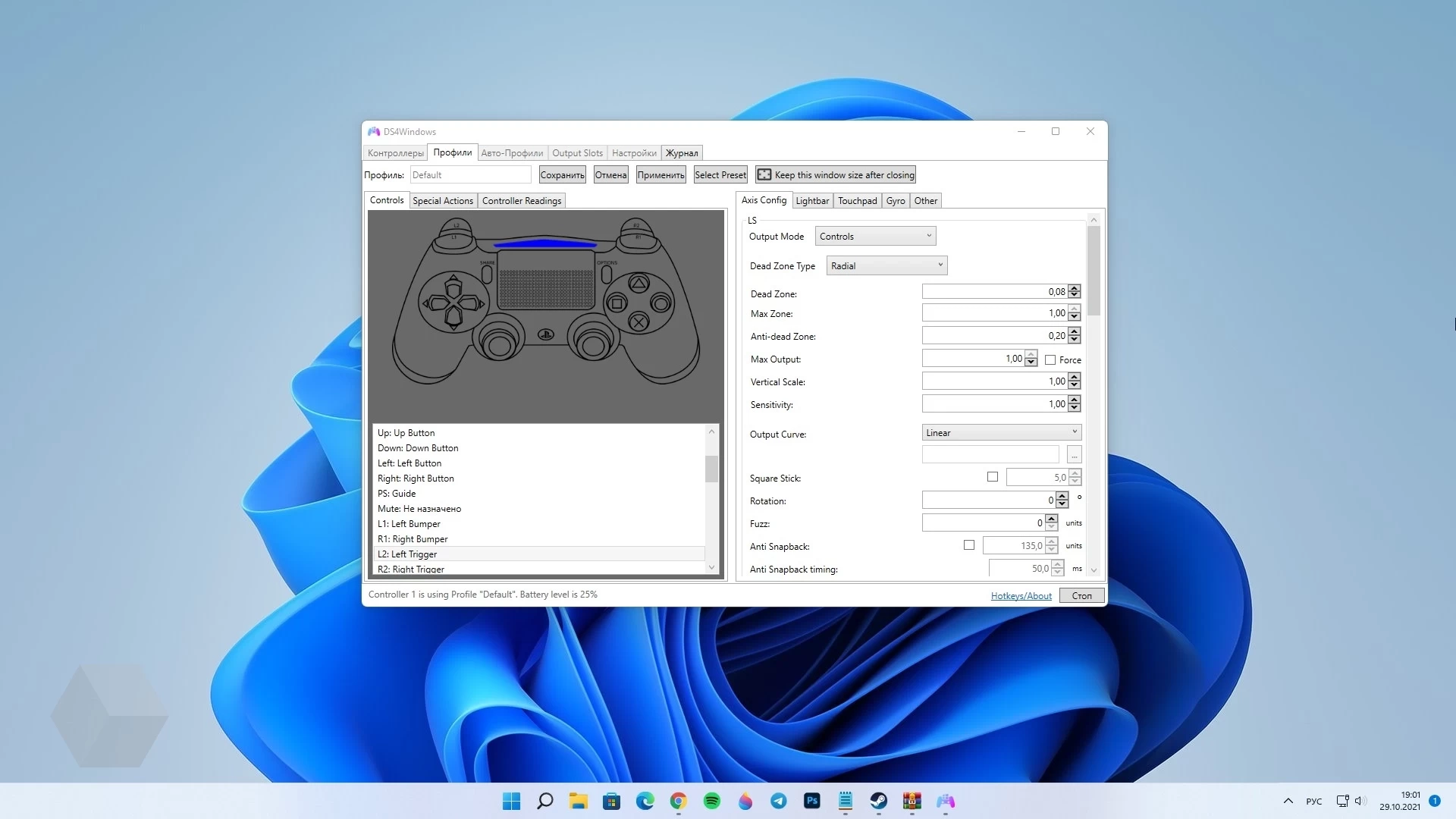This screenshot has width=1456, height=819.
Task: Click the Circle button on controller image
Action: pos(661,304)
